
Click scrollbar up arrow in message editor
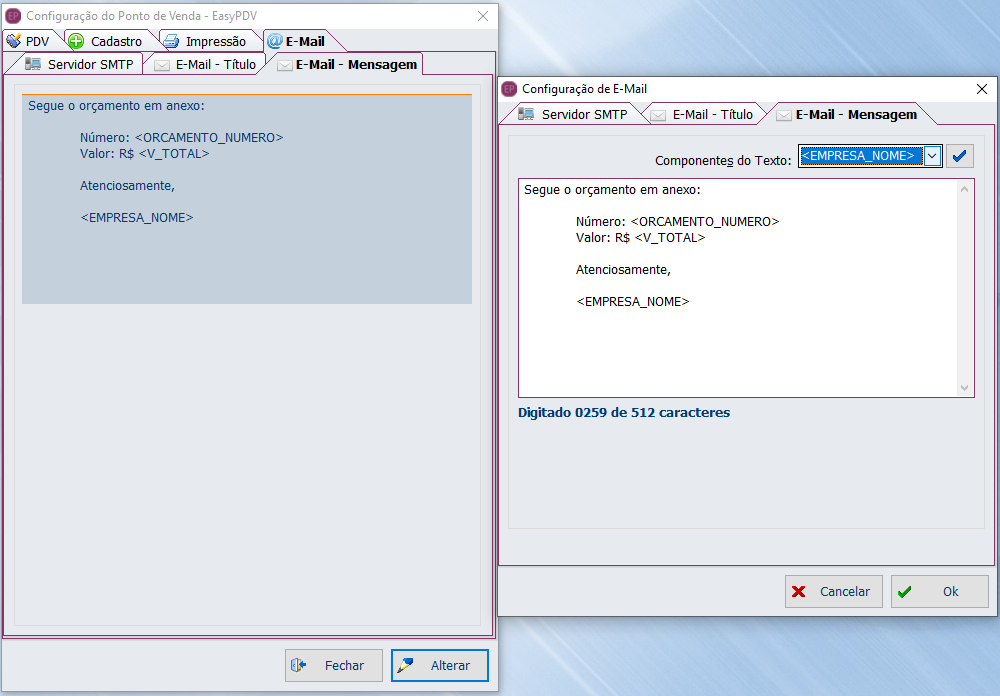(965, 188)
